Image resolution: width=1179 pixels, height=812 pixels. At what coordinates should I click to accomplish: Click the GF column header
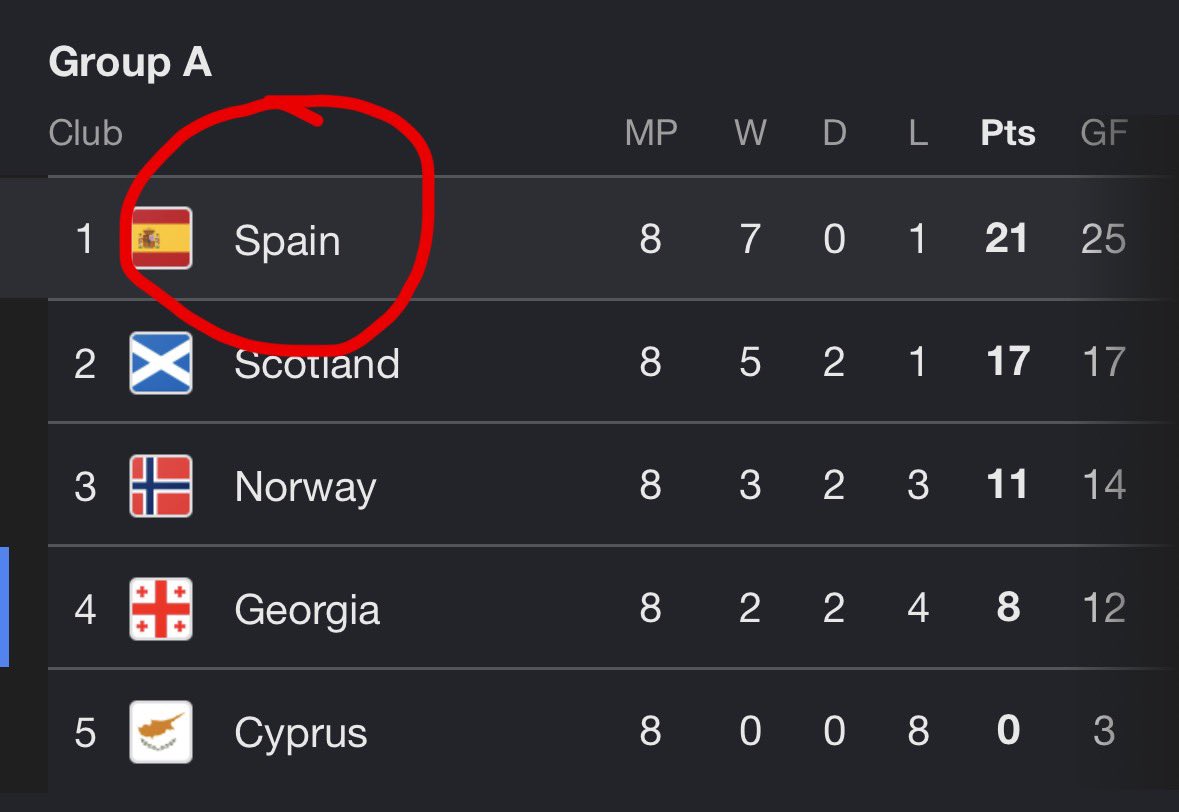(x=1104, y=133)
